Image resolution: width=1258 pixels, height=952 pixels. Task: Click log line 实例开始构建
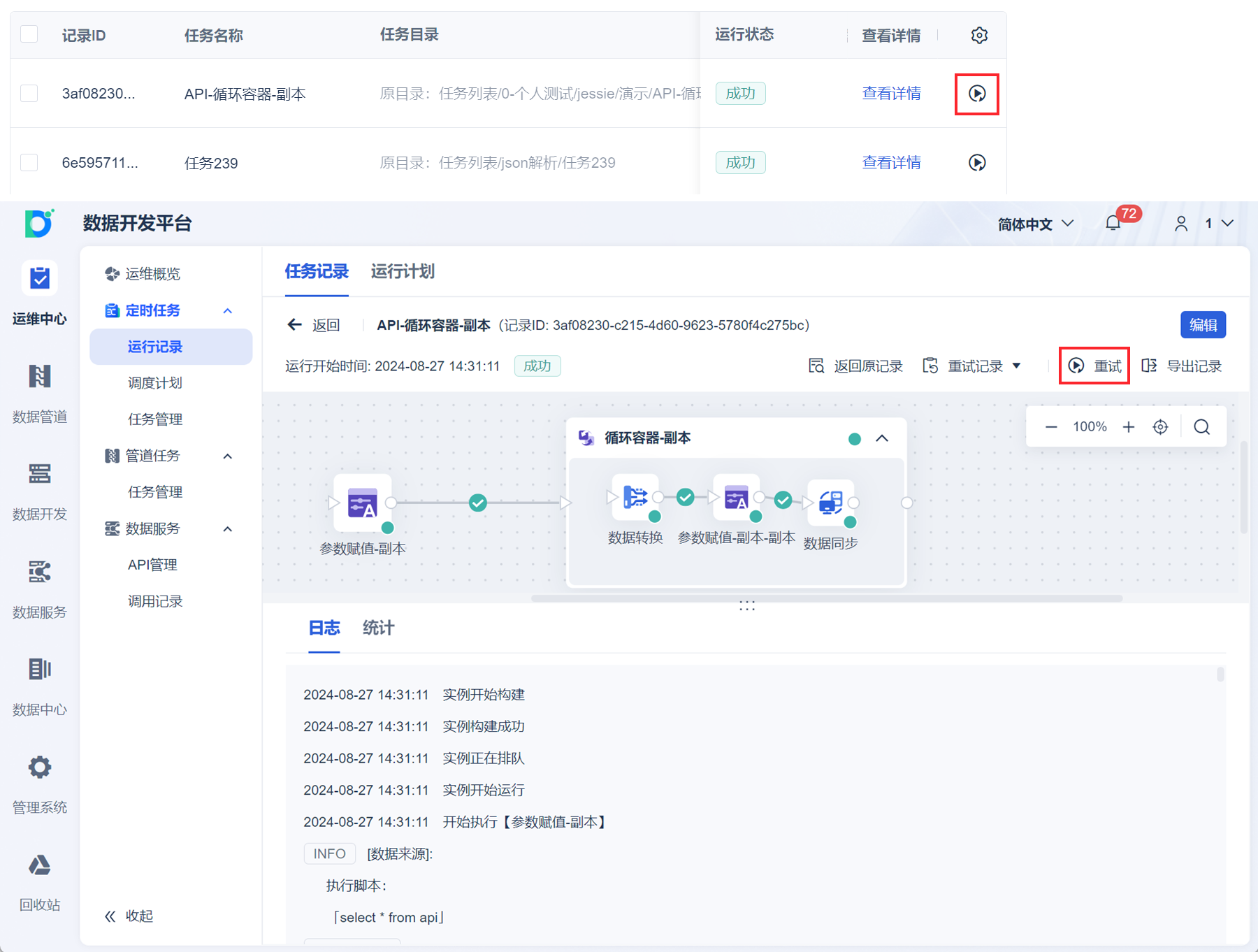coord(484,695)
